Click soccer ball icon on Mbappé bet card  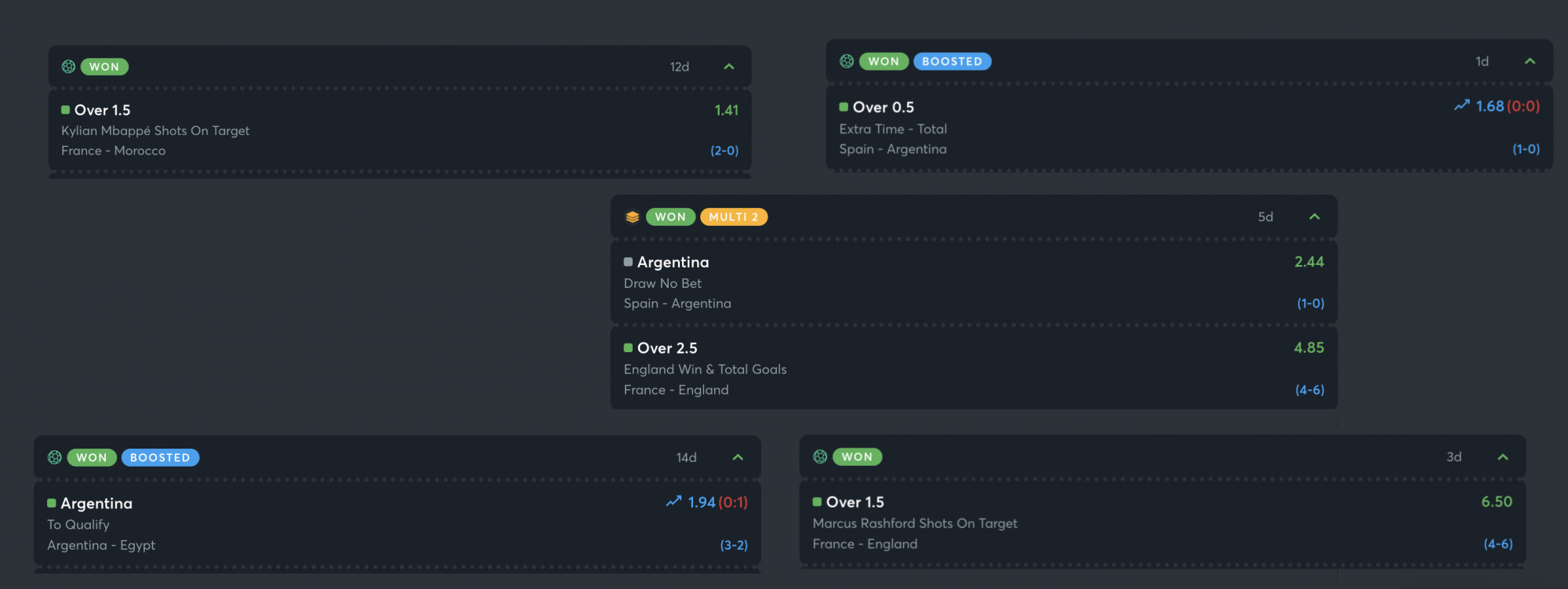68,67
